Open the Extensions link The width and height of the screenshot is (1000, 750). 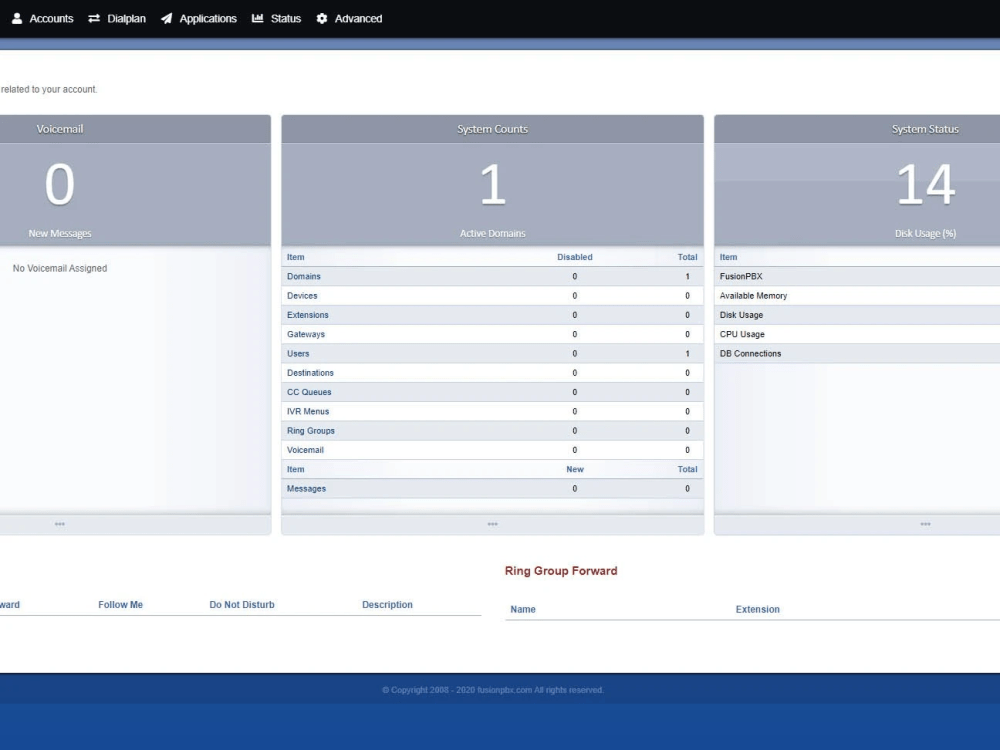click(308, 315)
